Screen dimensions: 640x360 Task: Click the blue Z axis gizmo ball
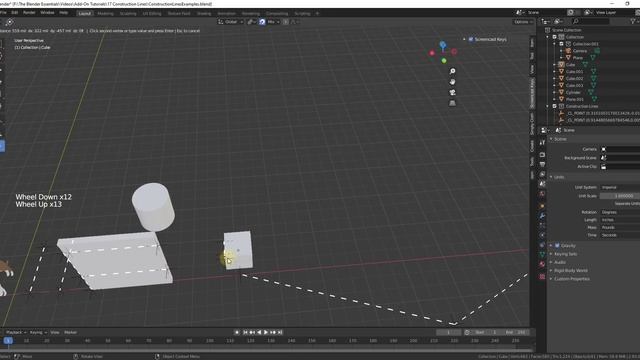tap(443, 44)
